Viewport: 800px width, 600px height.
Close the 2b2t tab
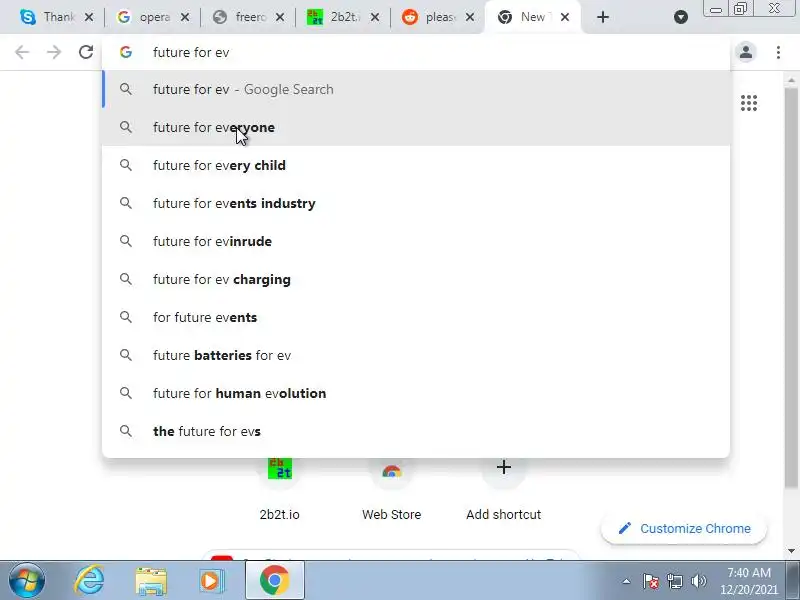(x=374, y=17)
